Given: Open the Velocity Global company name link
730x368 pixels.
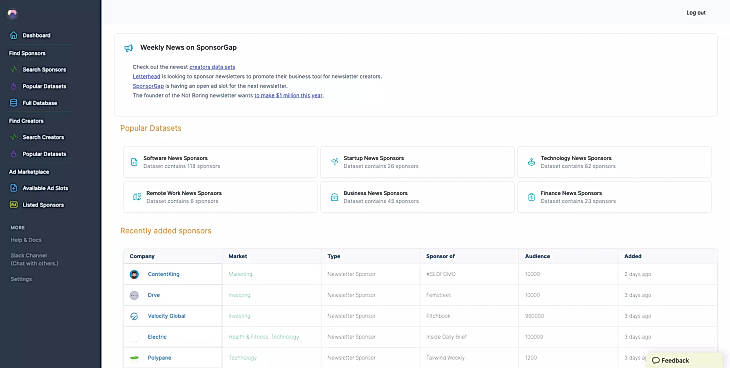Looking at the screenshot, I should (167, 316).
